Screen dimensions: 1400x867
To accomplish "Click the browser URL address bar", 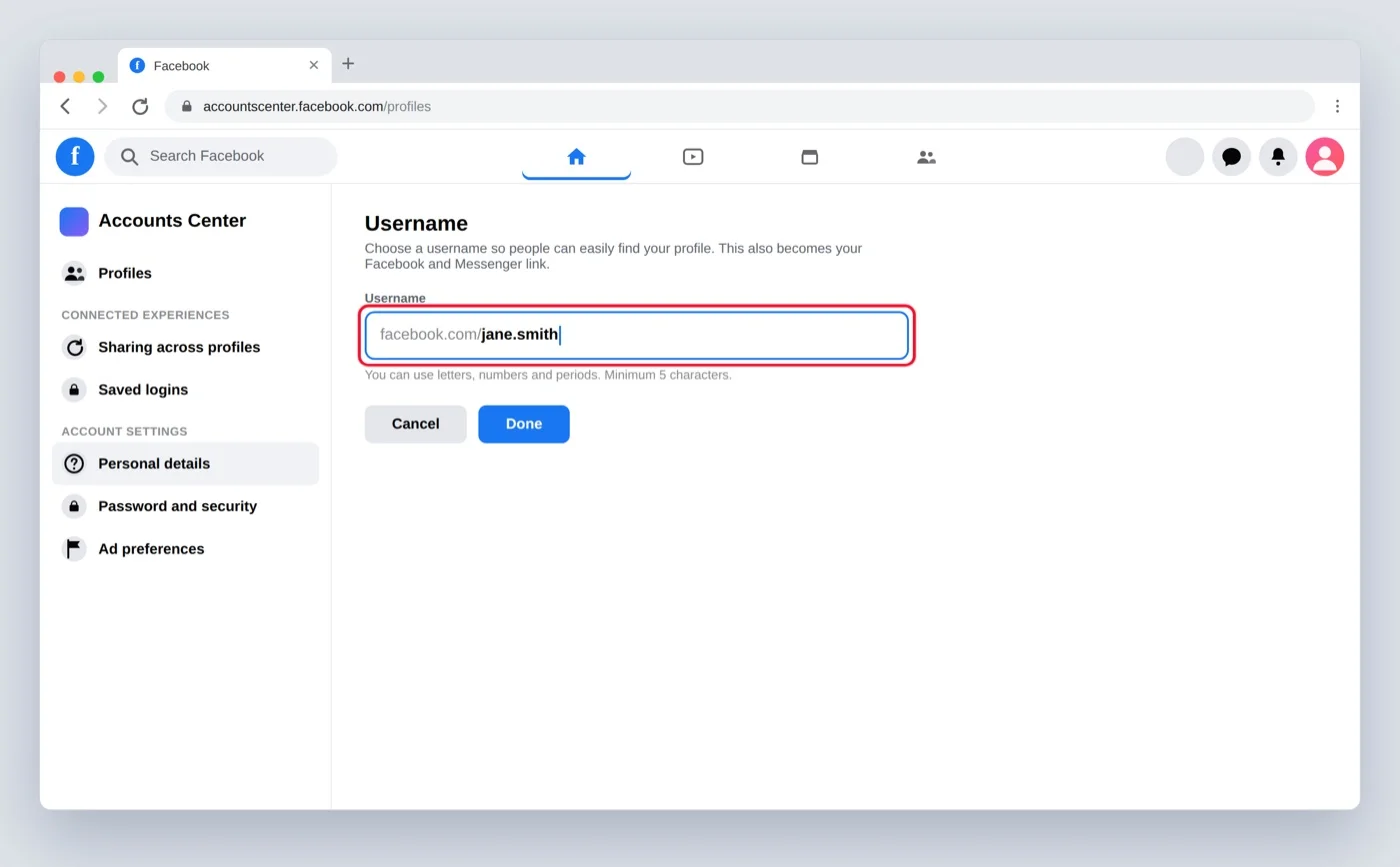I will [x=740, y=106].
